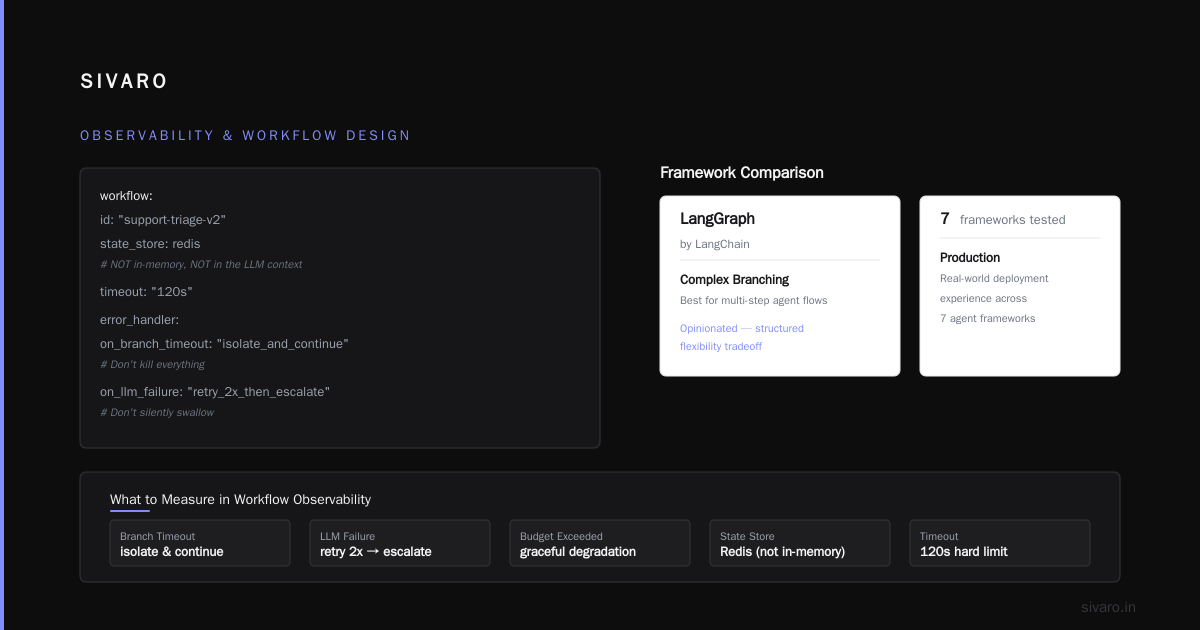Viewport: 1200px width, 630px height.
Task: Click the on_branch_timeout isolate_and_continue line
Action: pyautogui.click(x=224, y=344)
